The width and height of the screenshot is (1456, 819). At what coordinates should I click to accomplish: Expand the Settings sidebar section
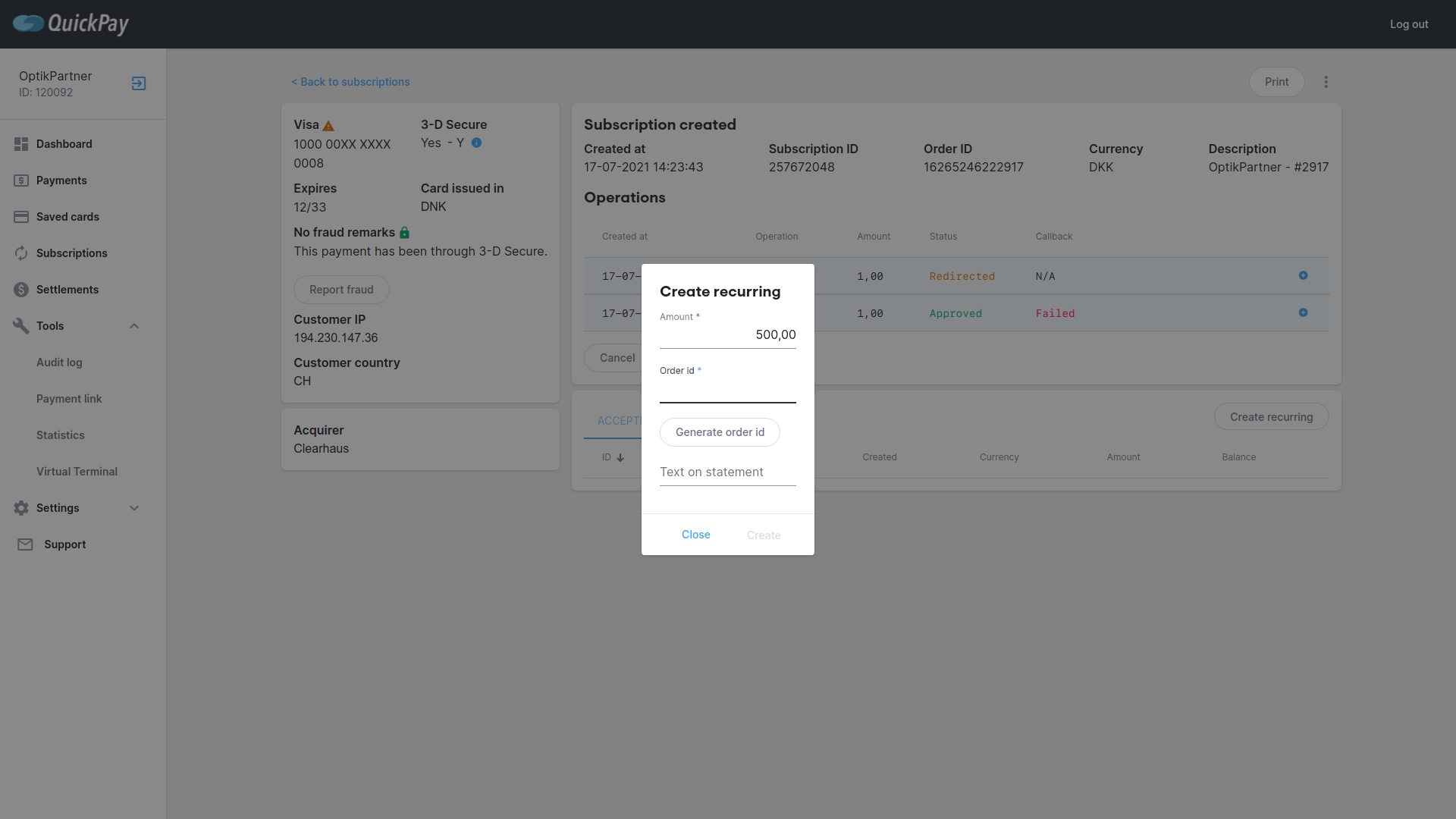(x=134, y=508)
